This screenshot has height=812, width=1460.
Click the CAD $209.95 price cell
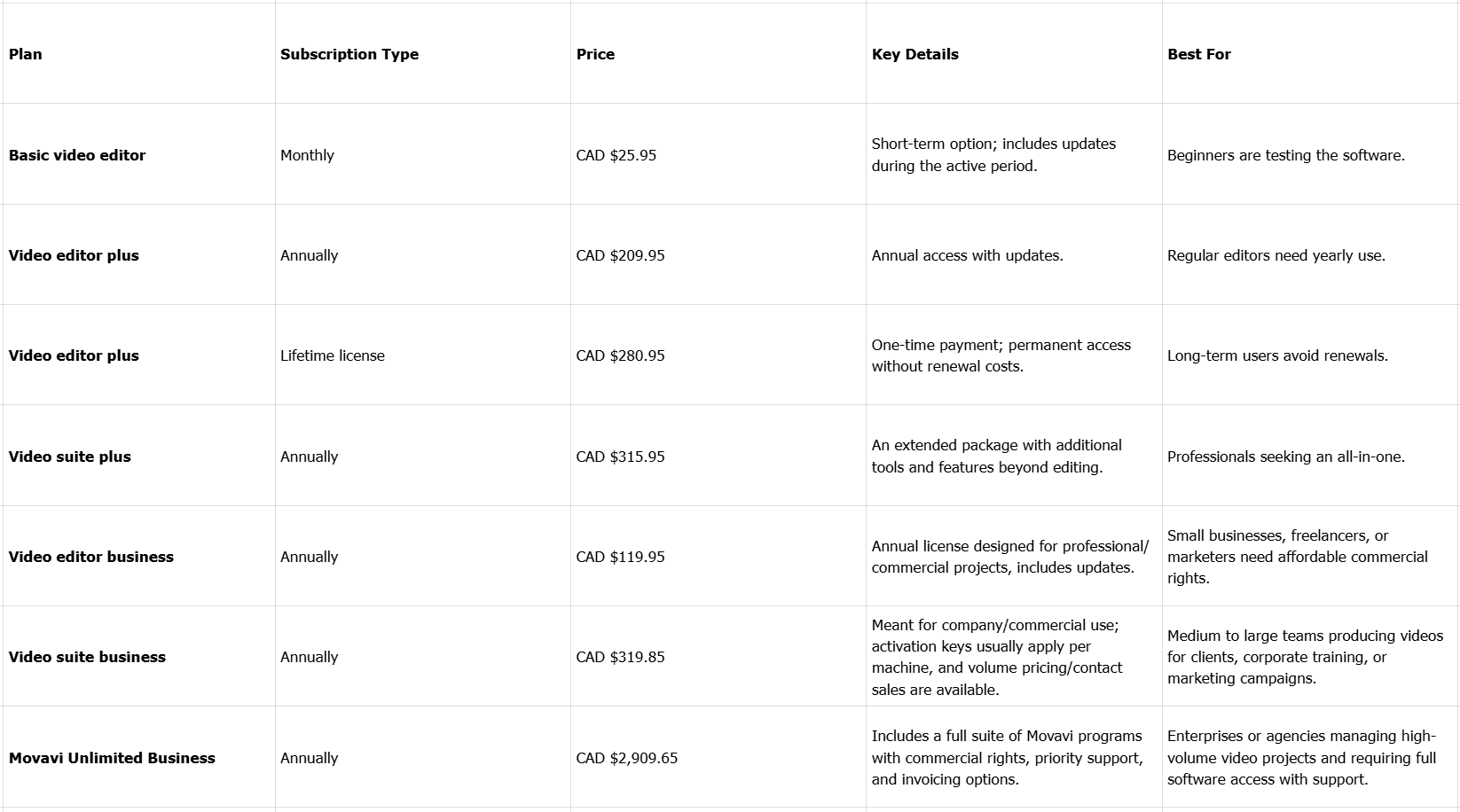click(620, 255)
